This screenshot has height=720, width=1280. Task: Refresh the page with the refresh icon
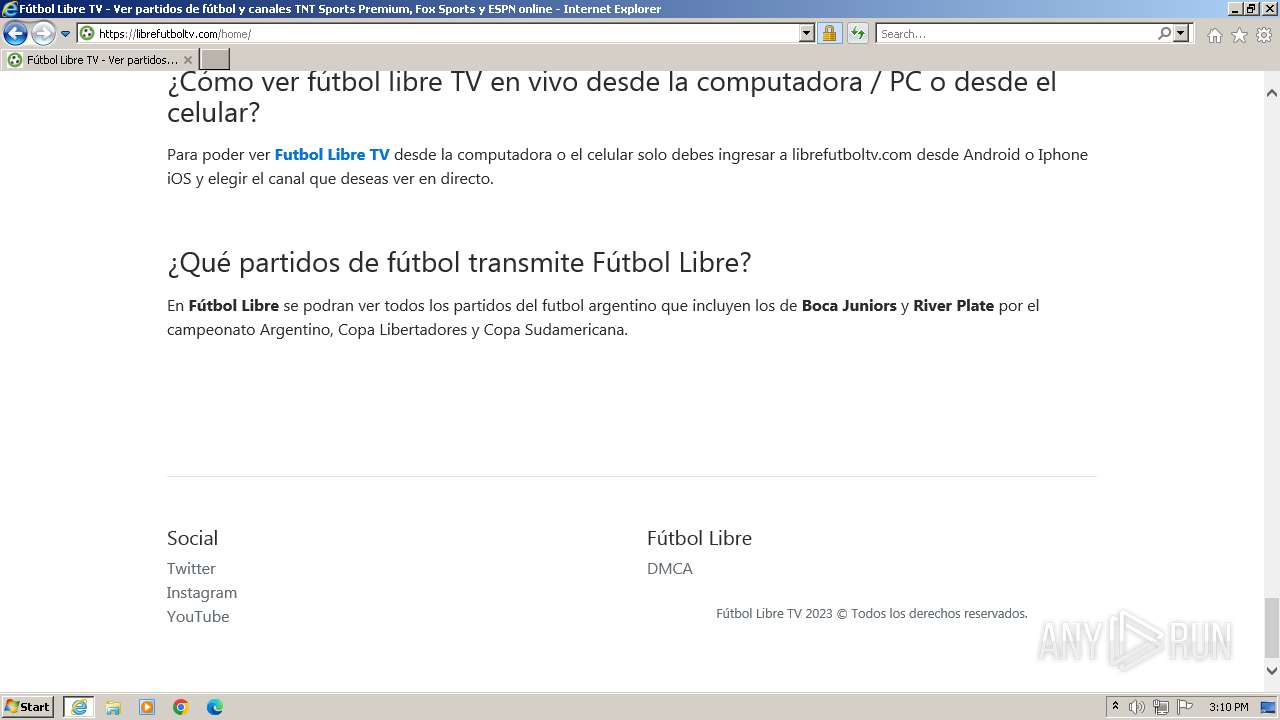(x=858, y=34)
